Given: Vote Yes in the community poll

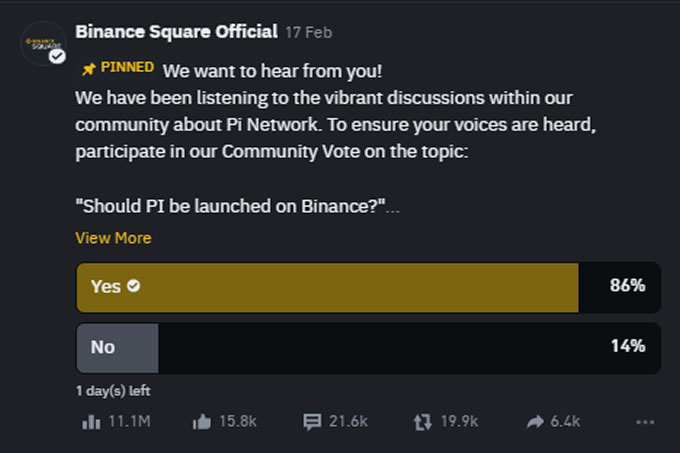Looking at the screenshot, I should [x=328, y=286].
